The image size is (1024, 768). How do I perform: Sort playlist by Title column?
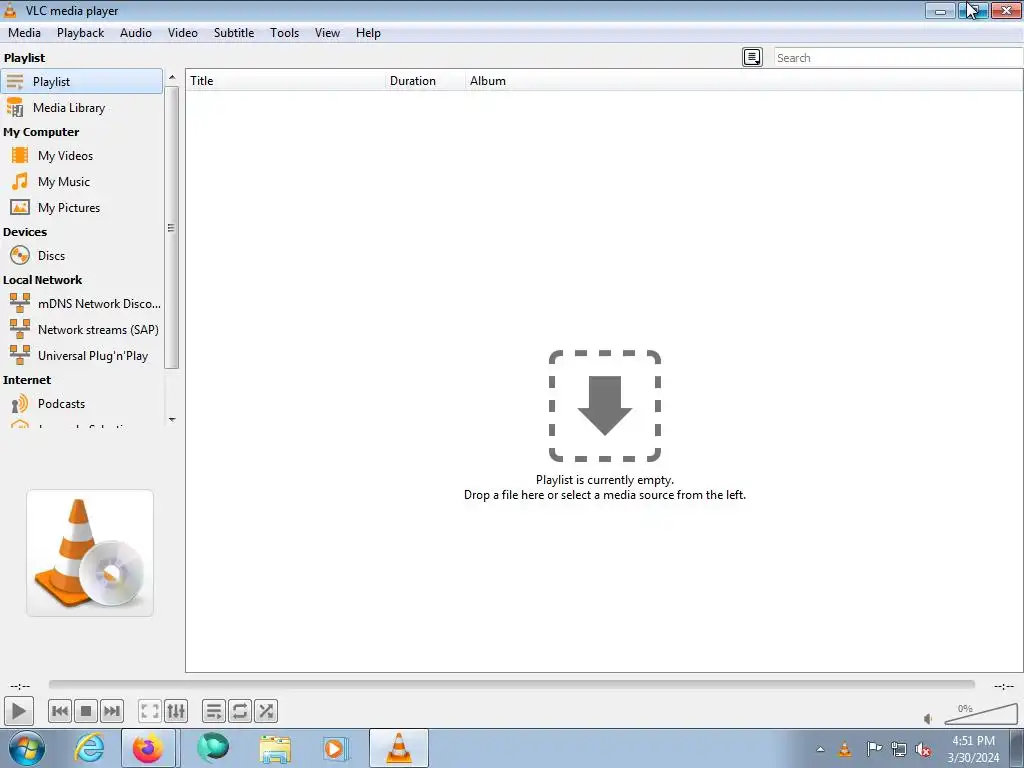tap(285, 81)
